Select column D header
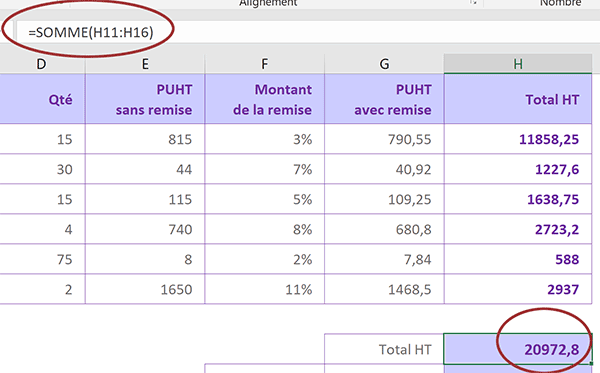This screenshot has height=373, width=600. pyautogui.click(x=42, y=64)
